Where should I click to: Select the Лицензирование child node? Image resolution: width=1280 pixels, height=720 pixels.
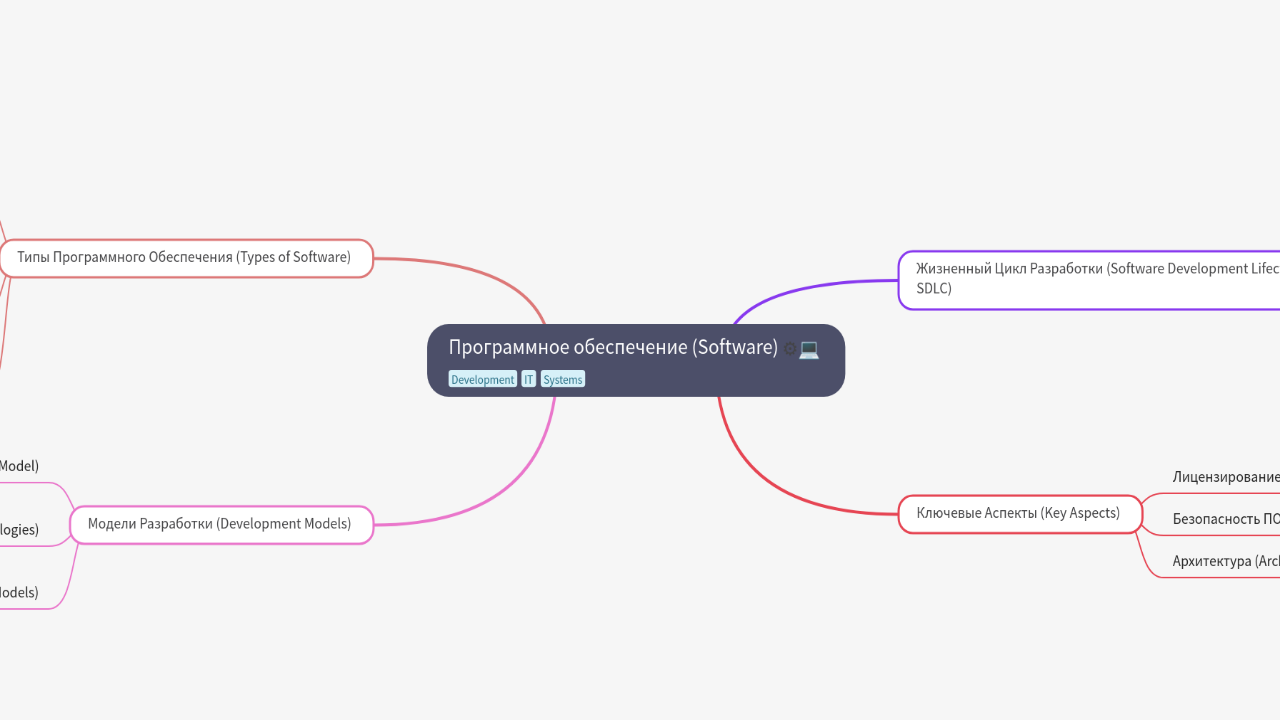click(1225, 477)
